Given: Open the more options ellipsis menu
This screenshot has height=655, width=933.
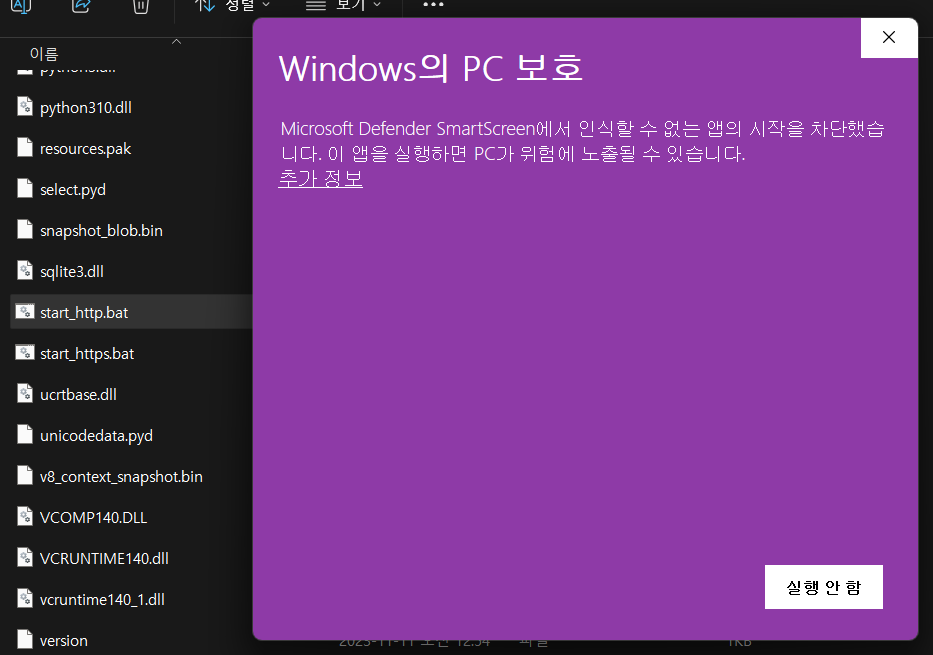Looking at the screenshot, I should coord(433,5).
